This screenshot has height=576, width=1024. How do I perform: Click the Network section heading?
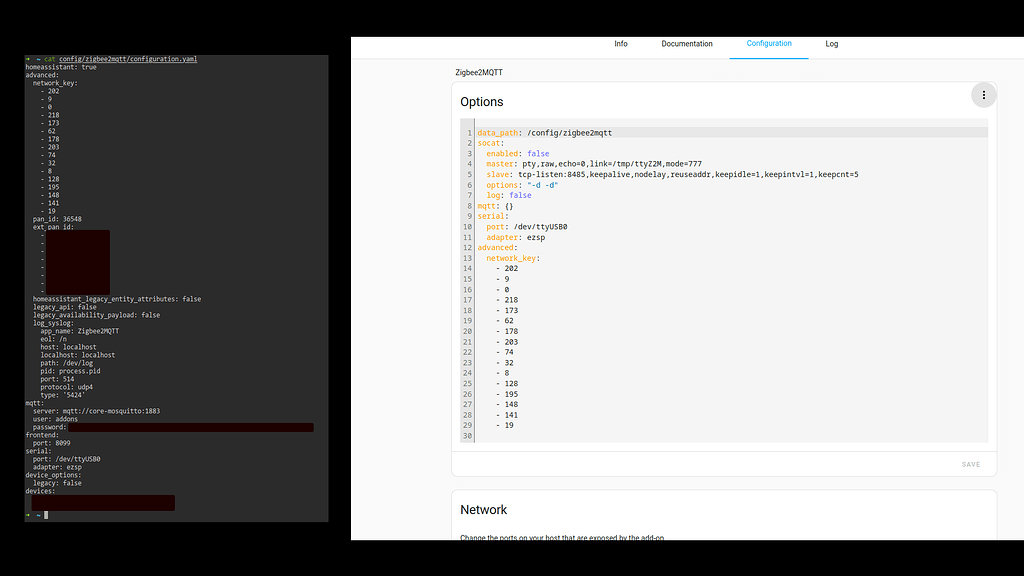click(484, 509)
